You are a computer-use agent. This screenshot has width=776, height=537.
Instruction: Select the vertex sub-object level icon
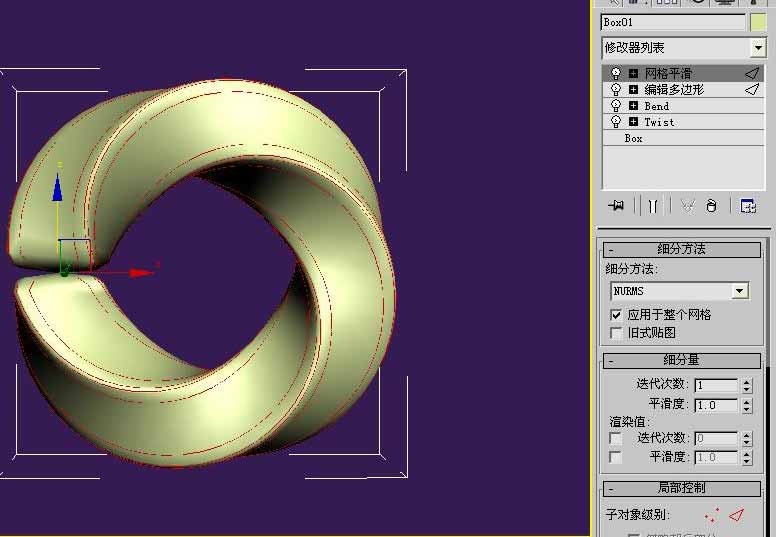coord(712,515)
